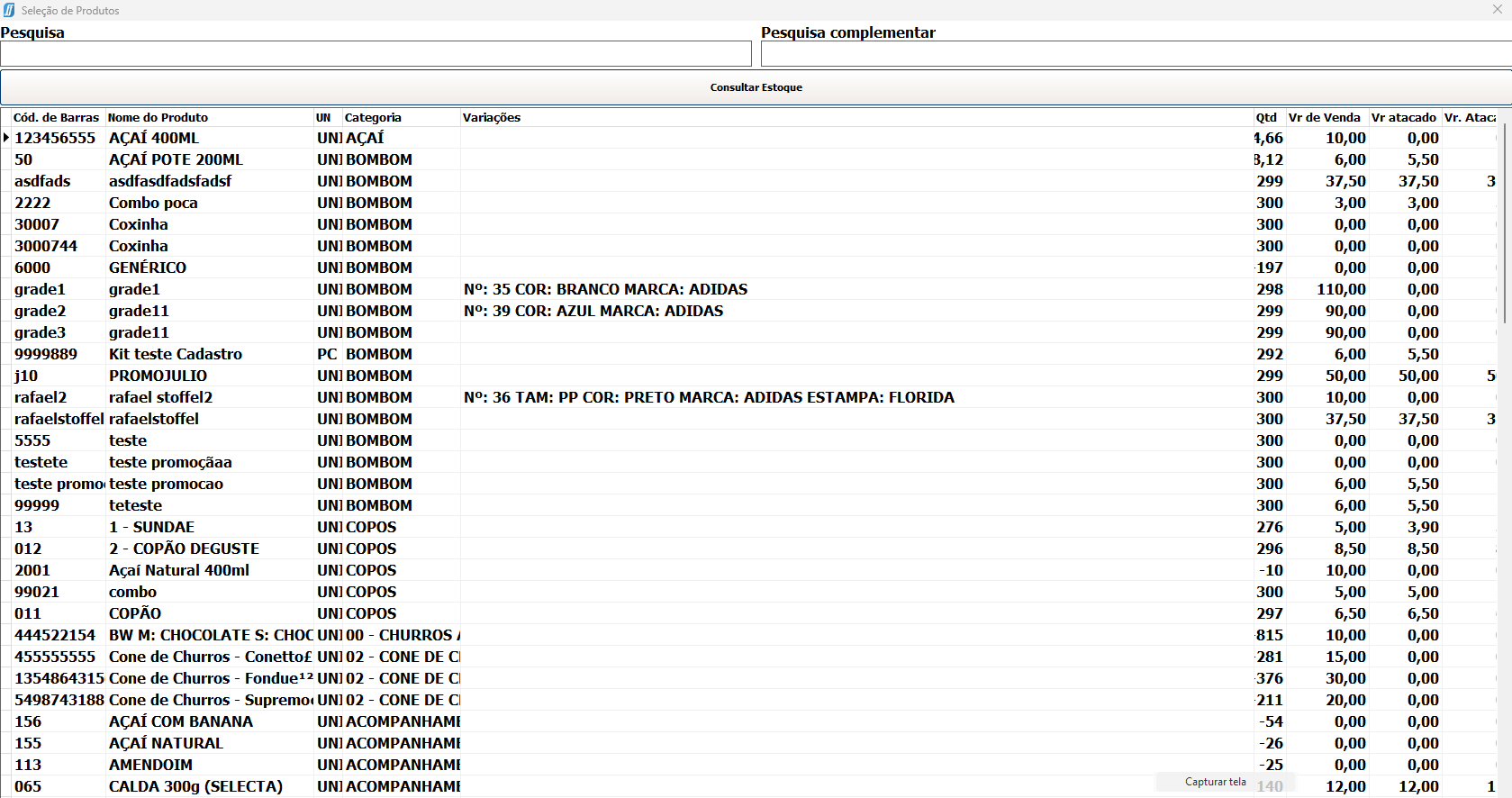Click the Pesquisa search input field
Screen dimensions: 1512x798
coord(376,54)
